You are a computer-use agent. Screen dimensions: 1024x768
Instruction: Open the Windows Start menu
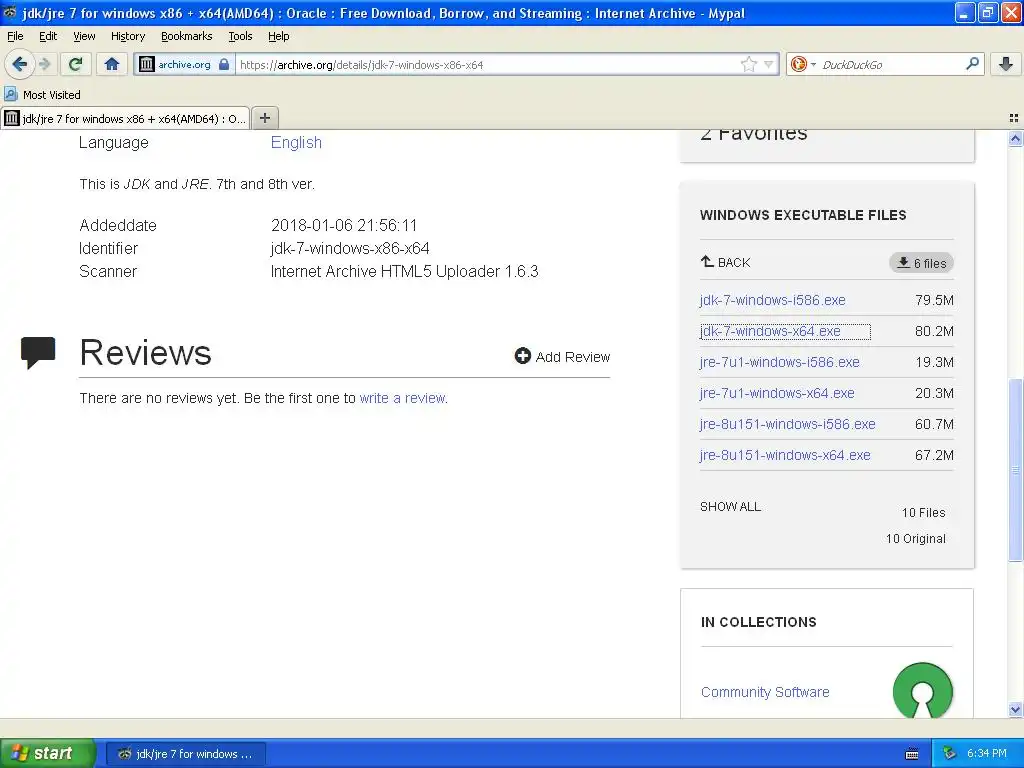47,753
